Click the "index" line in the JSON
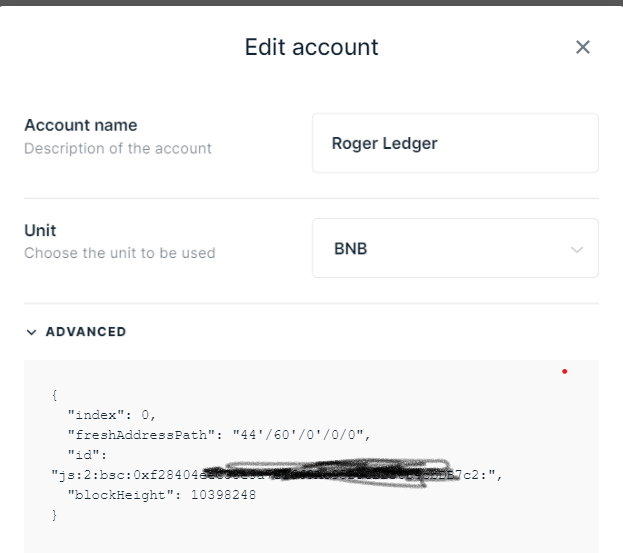This screenshot has height=553, width=623. point(112,415)
